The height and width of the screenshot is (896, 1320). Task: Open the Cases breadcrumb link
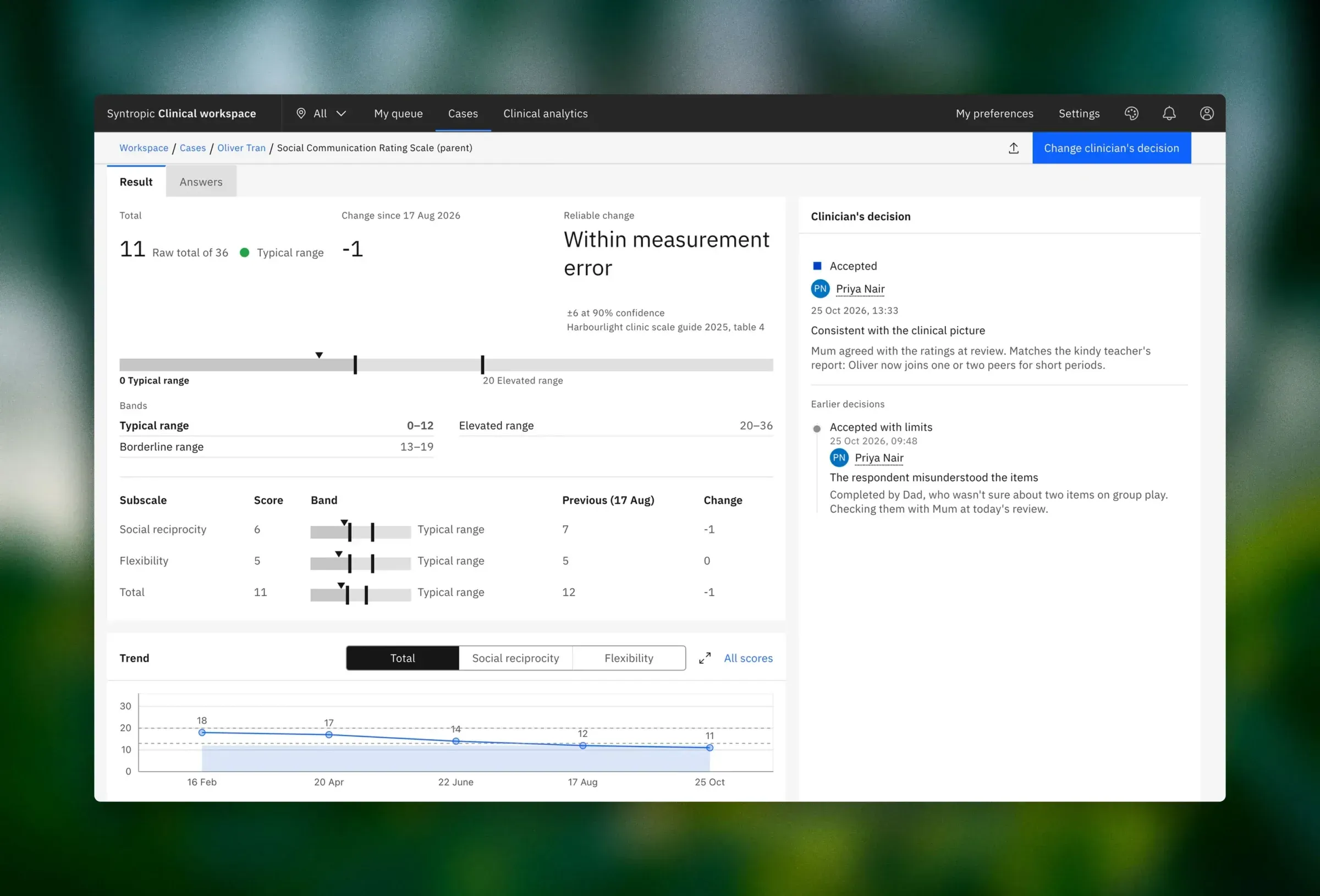click(x=193, y=148)
